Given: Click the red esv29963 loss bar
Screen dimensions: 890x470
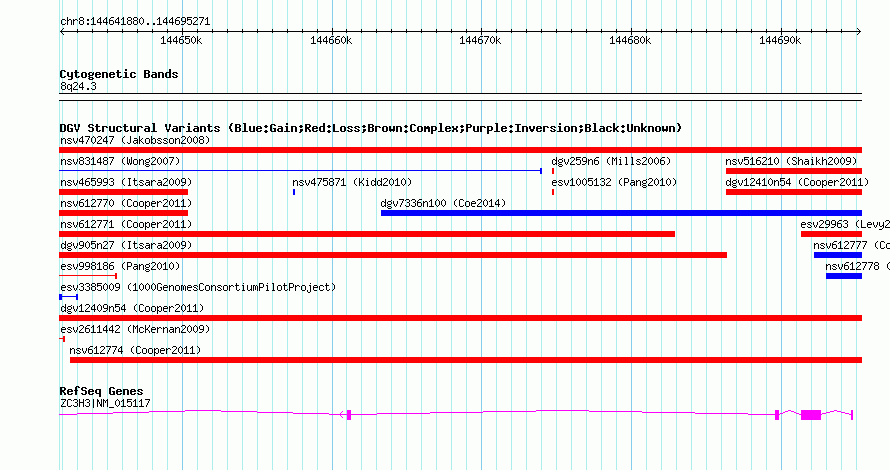Looking at the screenshot, I should tap(831, 234).
